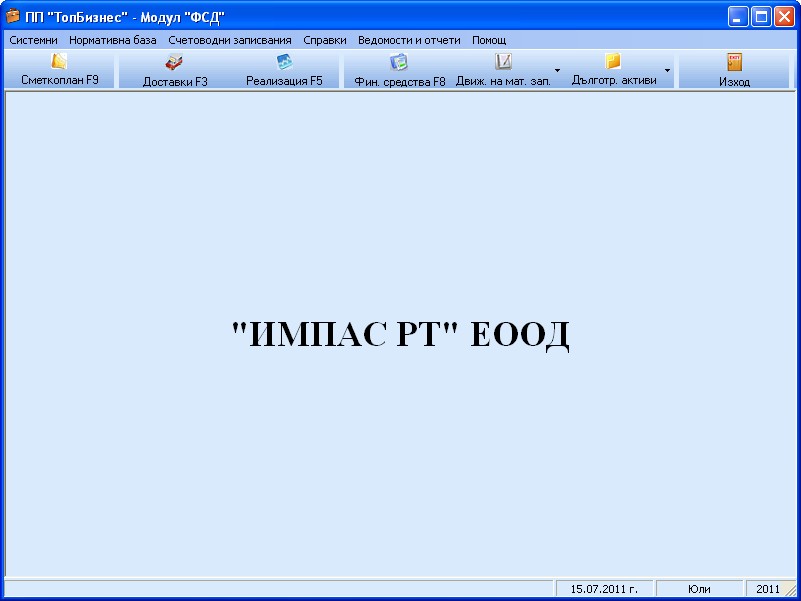Viewport: 801px width, 601px height.
Task: Close the ТопБизнес window
Action: point(784,17)
